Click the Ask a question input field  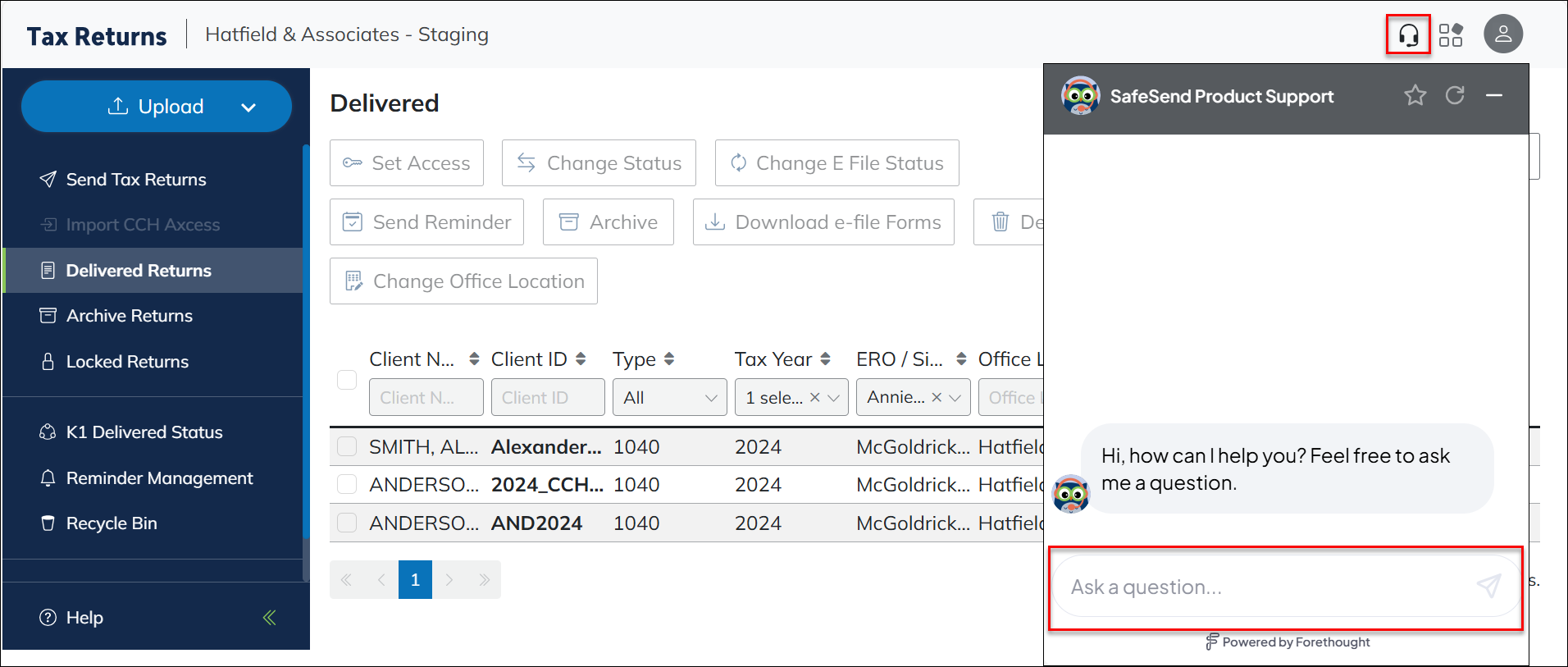1263,587
